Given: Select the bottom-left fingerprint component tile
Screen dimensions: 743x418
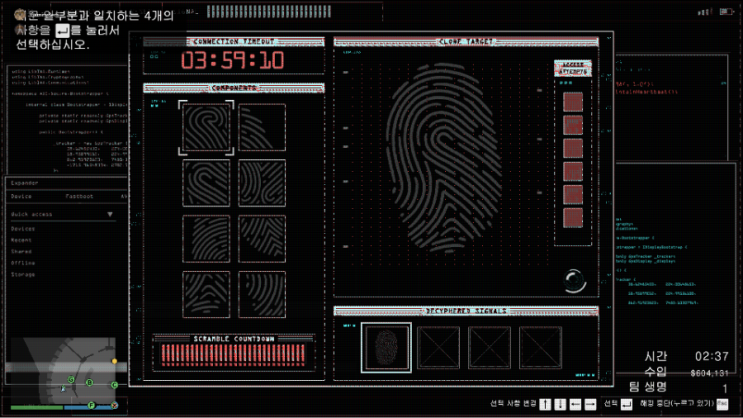Looking at the screenshot, I should click(x=206, y=294).
